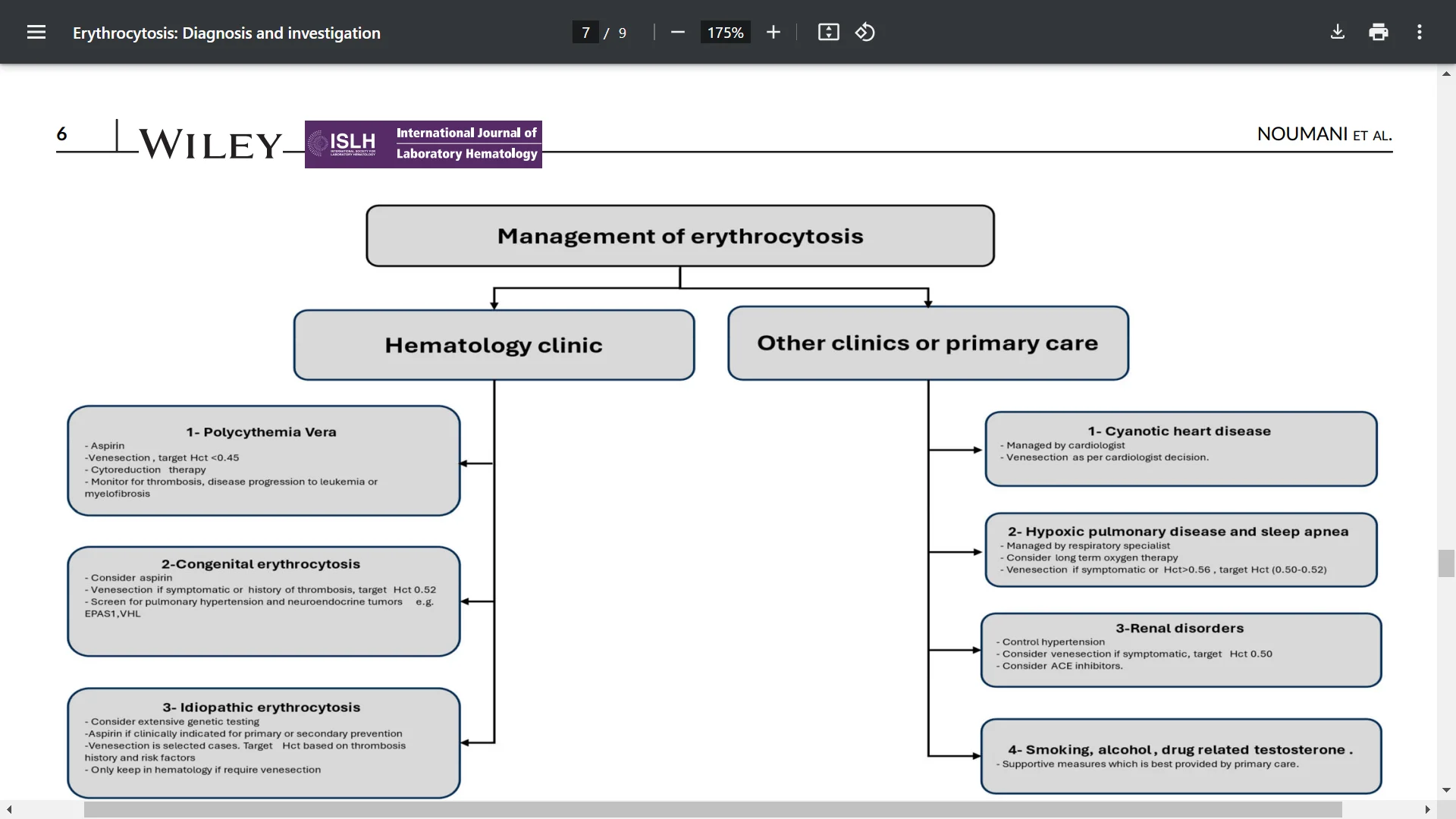This screenshot has width=1456, height=819.
Task: Click the Hematology clinic box
Action: tap(494, 345)
